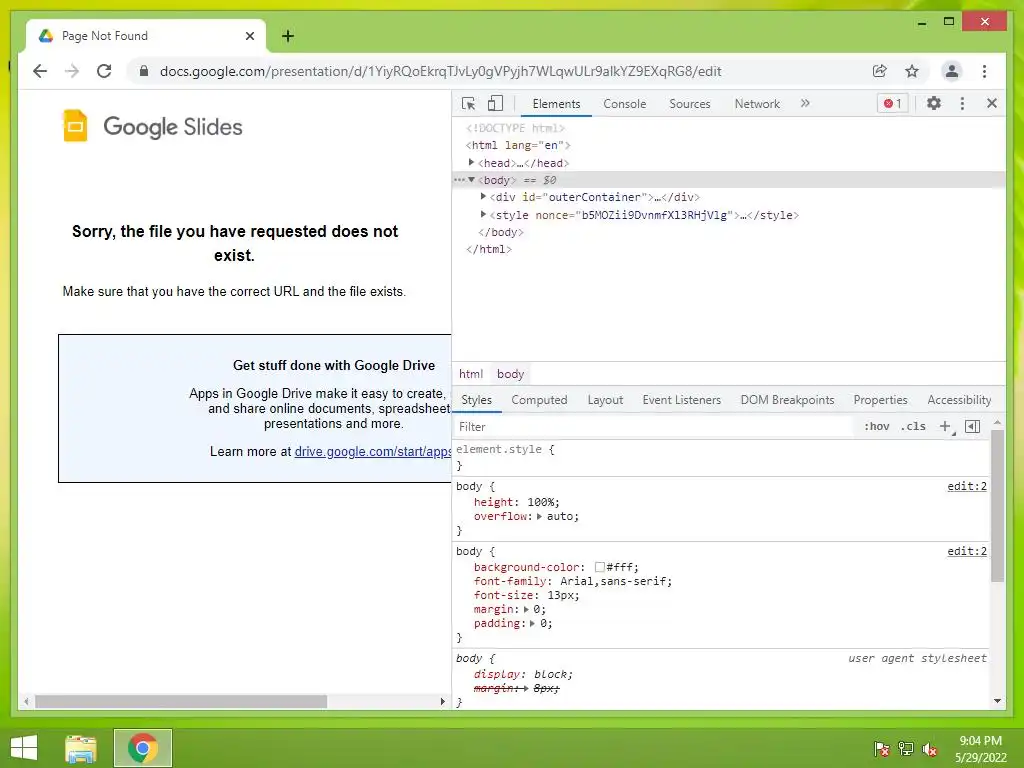Expand the margin 0 shorthand triangle
This screenshot has height=768, width=1024.
526,609
